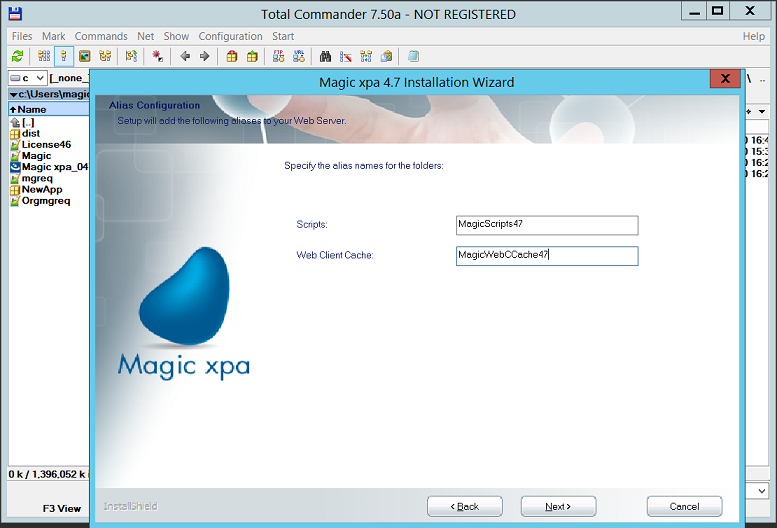Open the Show menu

tap(176, 36)
